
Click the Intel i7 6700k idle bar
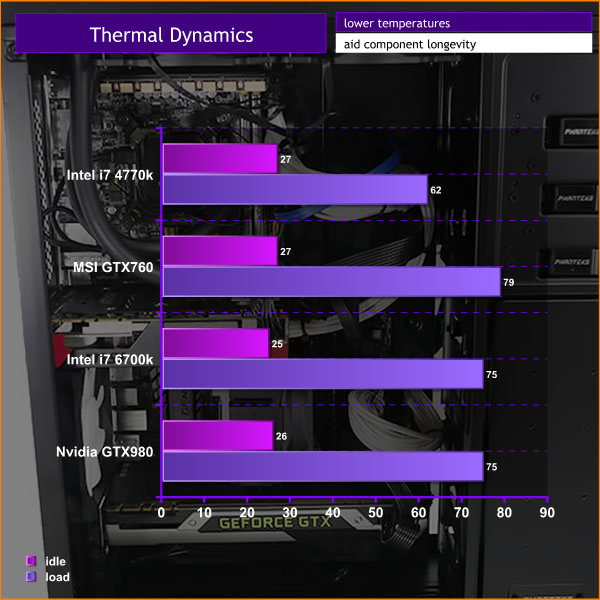tap(216, 343)
